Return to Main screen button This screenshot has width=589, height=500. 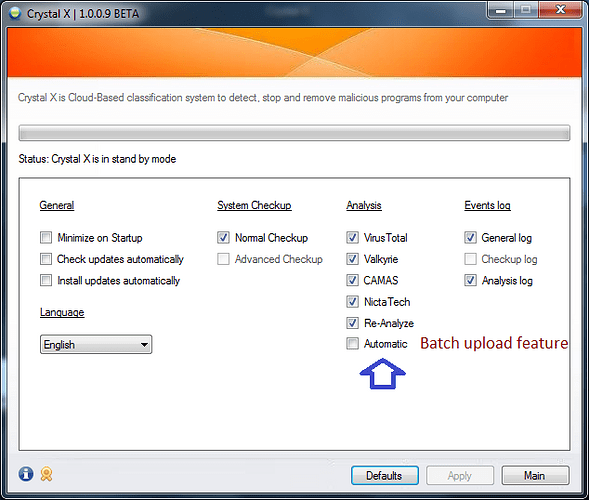pyautogui.click(x=535, y=476)
